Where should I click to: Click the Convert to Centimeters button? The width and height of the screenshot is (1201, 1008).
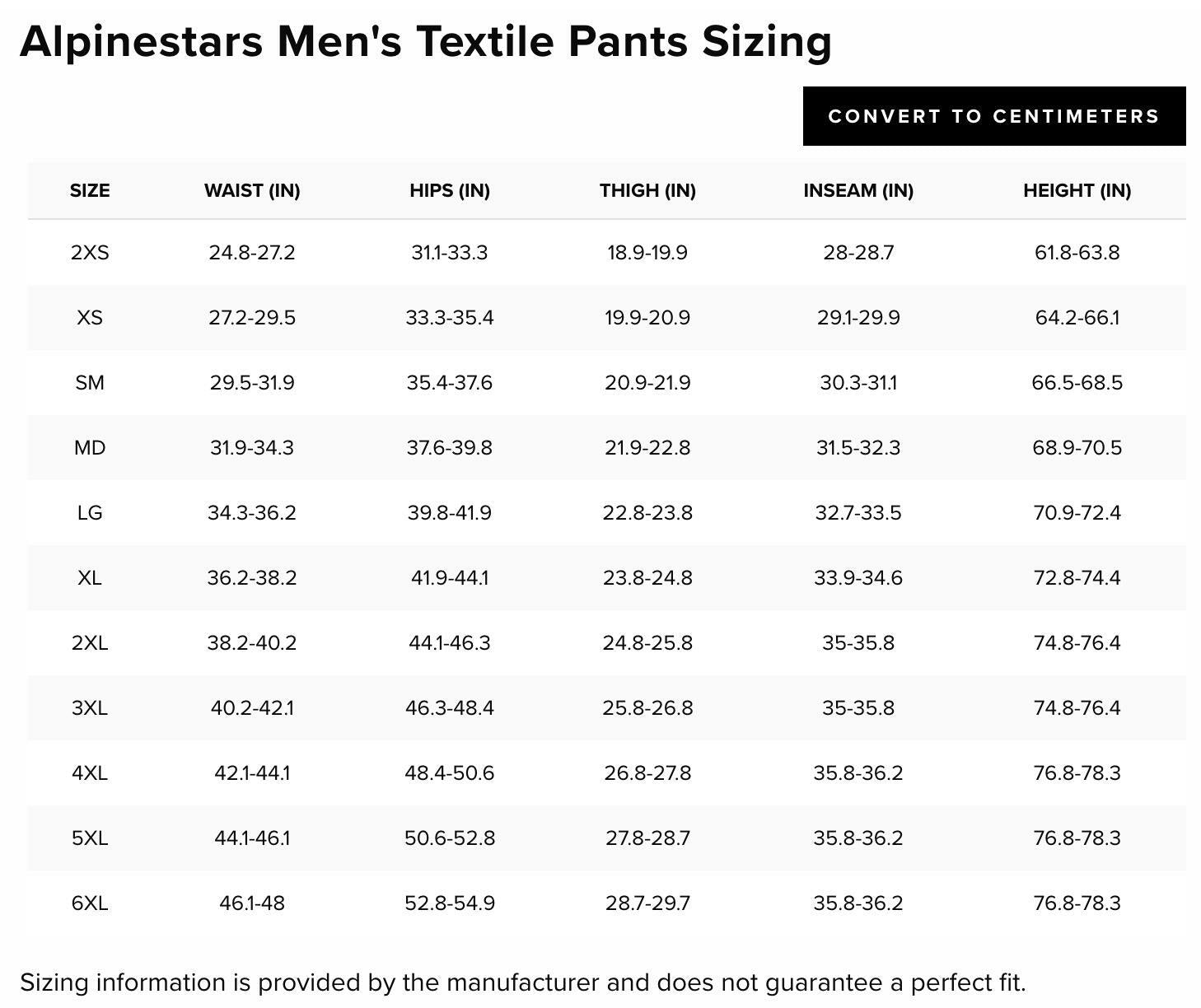coord(994,116)
